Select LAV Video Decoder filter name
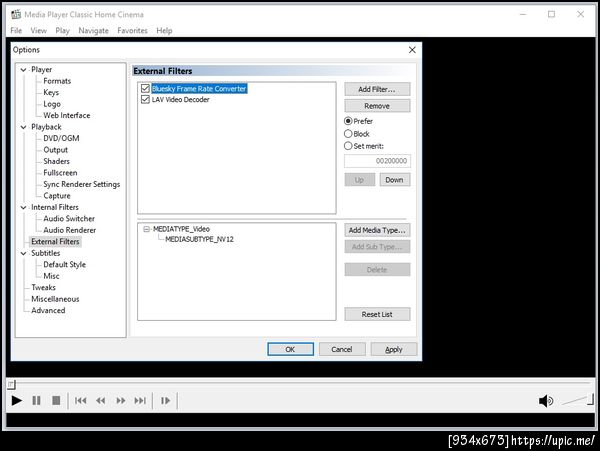 pyautogui.click(x=180, y=99)
